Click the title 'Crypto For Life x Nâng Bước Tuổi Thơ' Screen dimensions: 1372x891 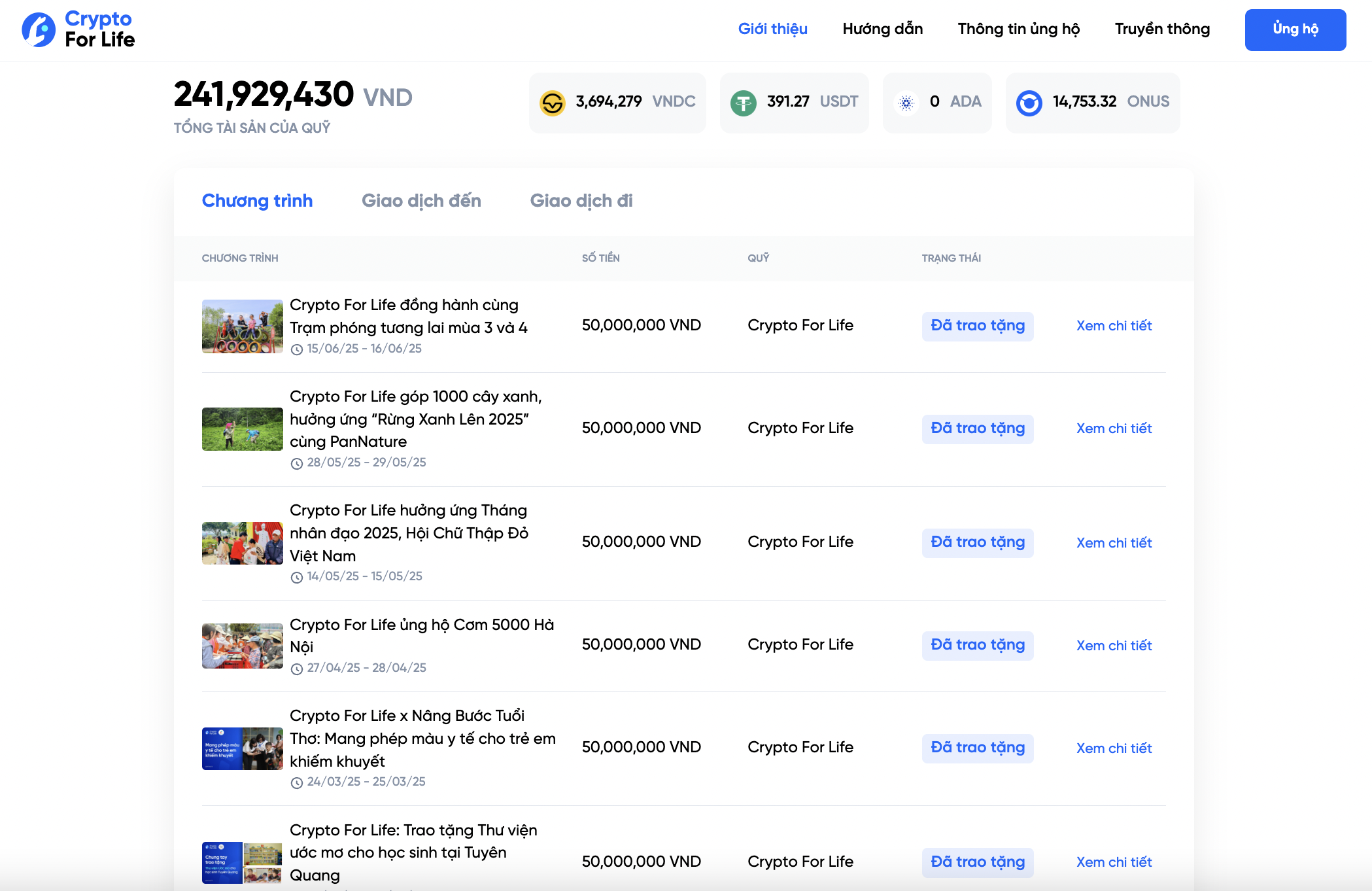[x=422, y=738]
